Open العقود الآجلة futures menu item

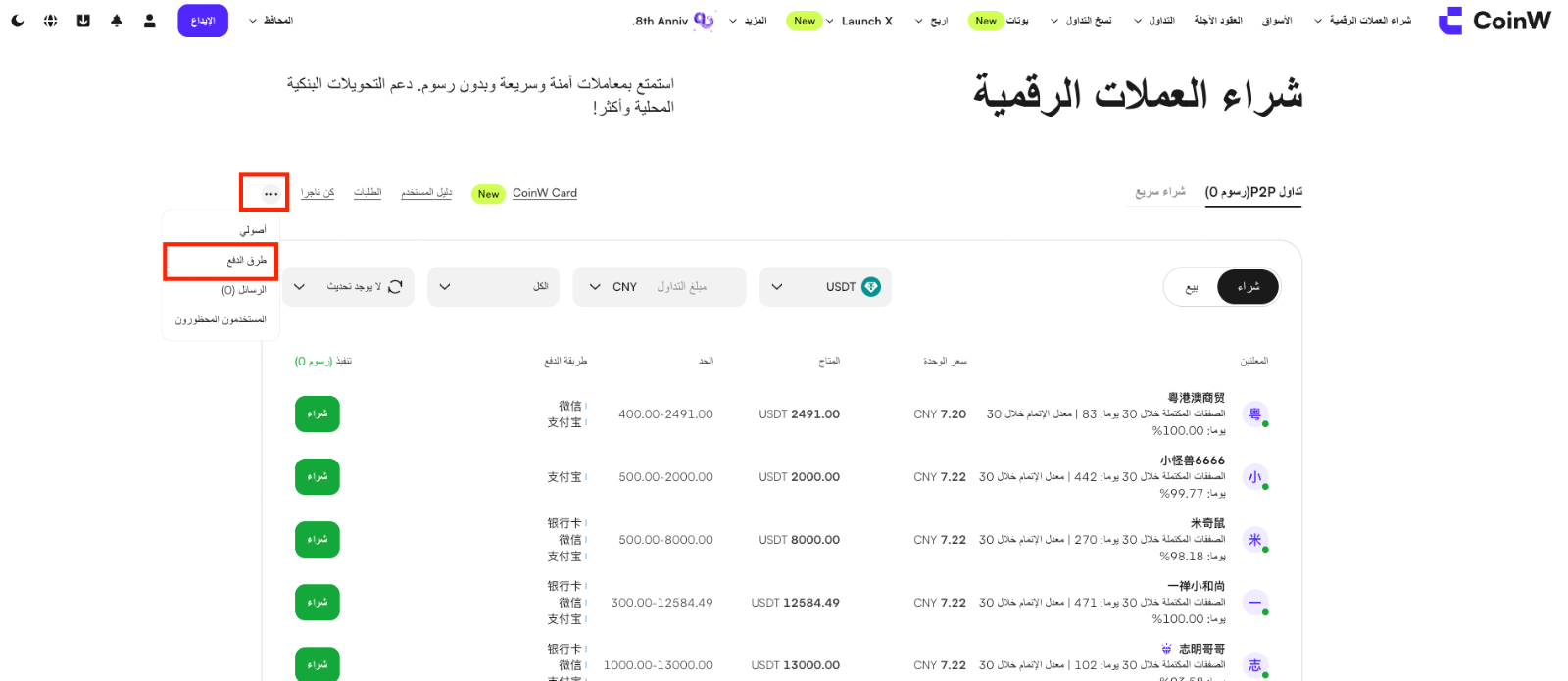coord(1218,21)
